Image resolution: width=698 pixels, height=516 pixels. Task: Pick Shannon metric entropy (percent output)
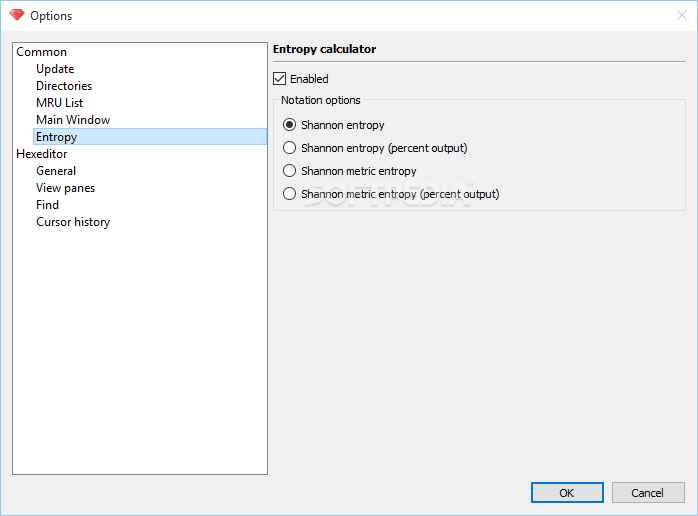click(289, 194)
